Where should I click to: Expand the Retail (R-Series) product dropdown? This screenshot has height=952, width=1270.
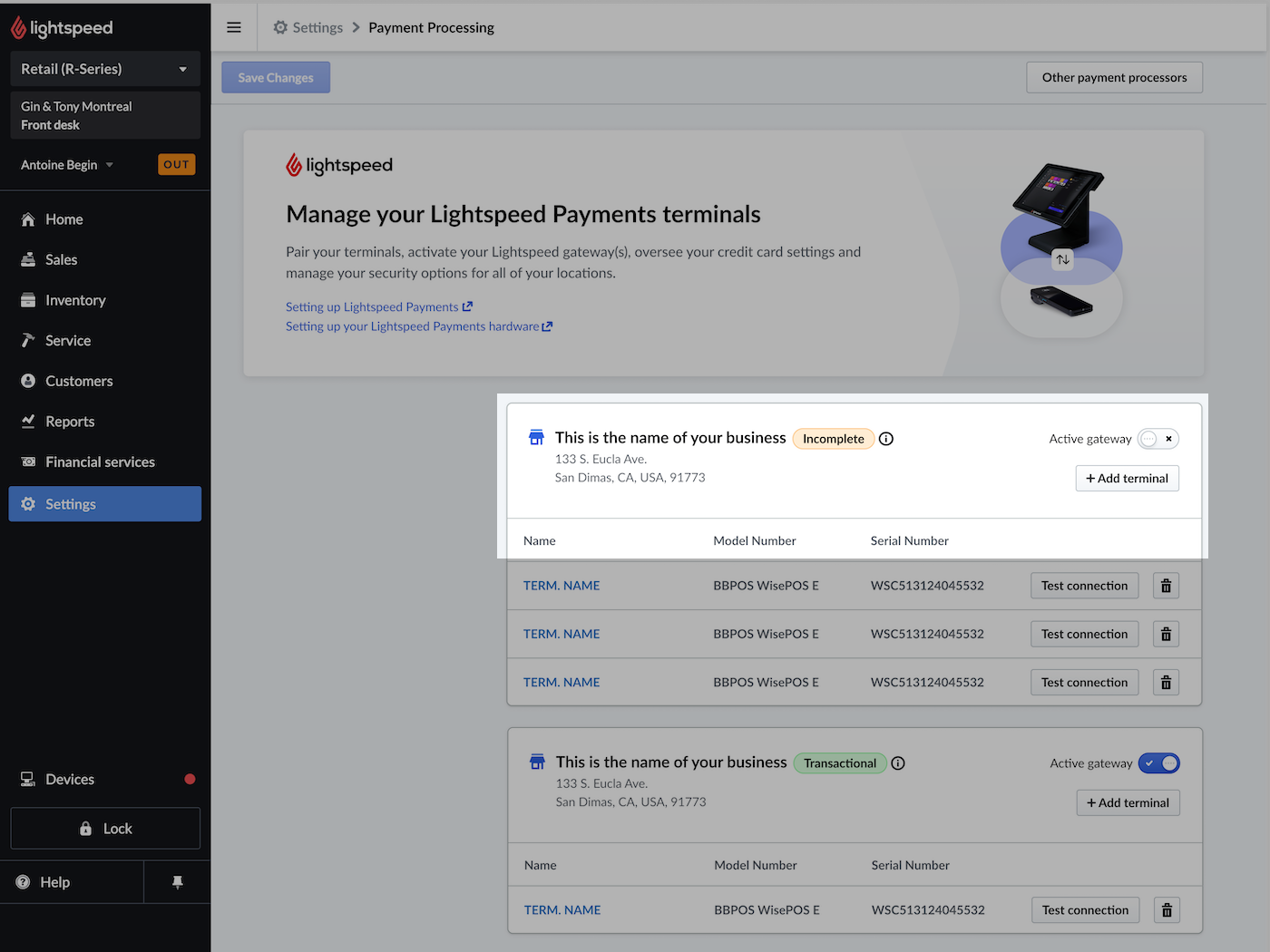click(x=105, y=69)
